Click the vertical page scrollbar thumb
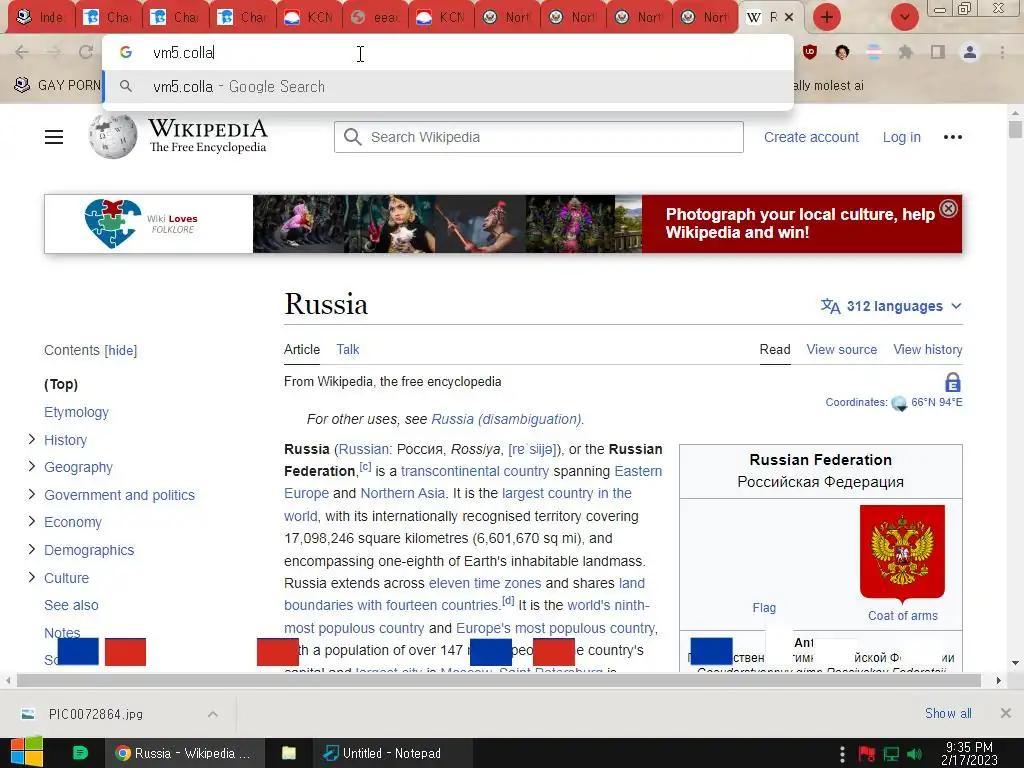The height and width of the screenshot is (768, 1024). [x=1015, y=129]
